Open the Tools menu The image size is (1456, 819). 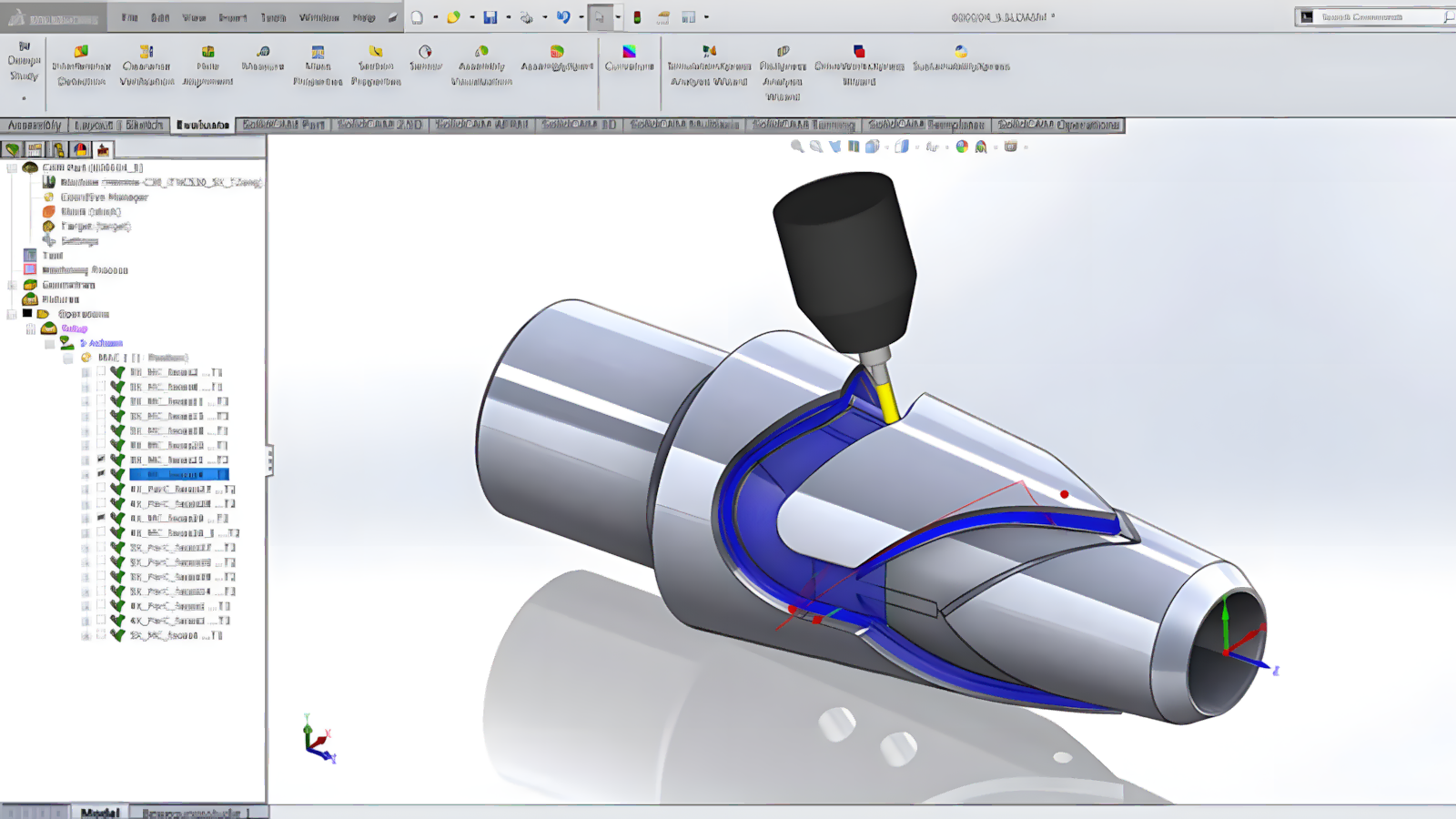pos(273,17)
